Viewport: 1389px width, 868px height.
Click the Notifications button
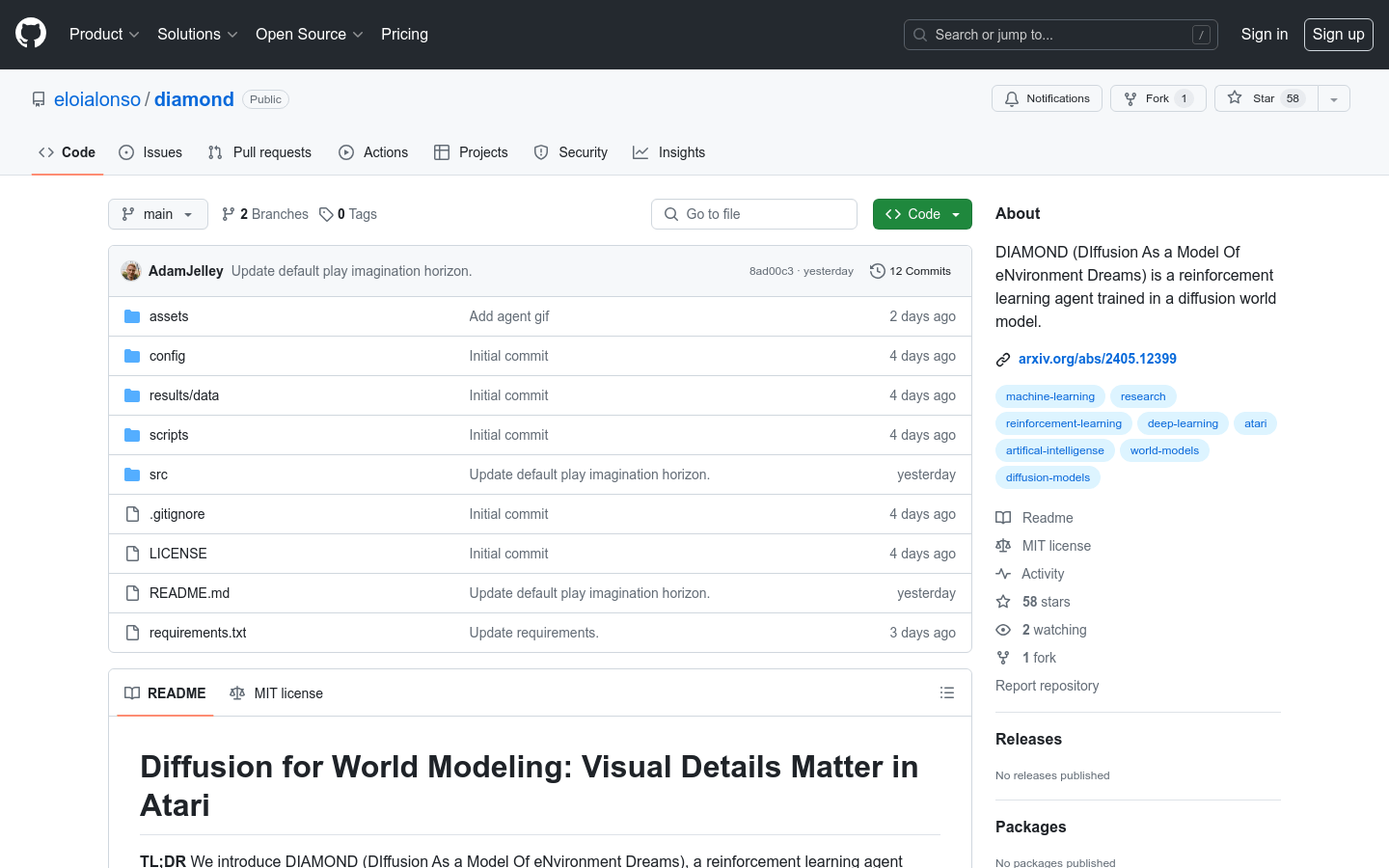click(x=1047, y=98)
